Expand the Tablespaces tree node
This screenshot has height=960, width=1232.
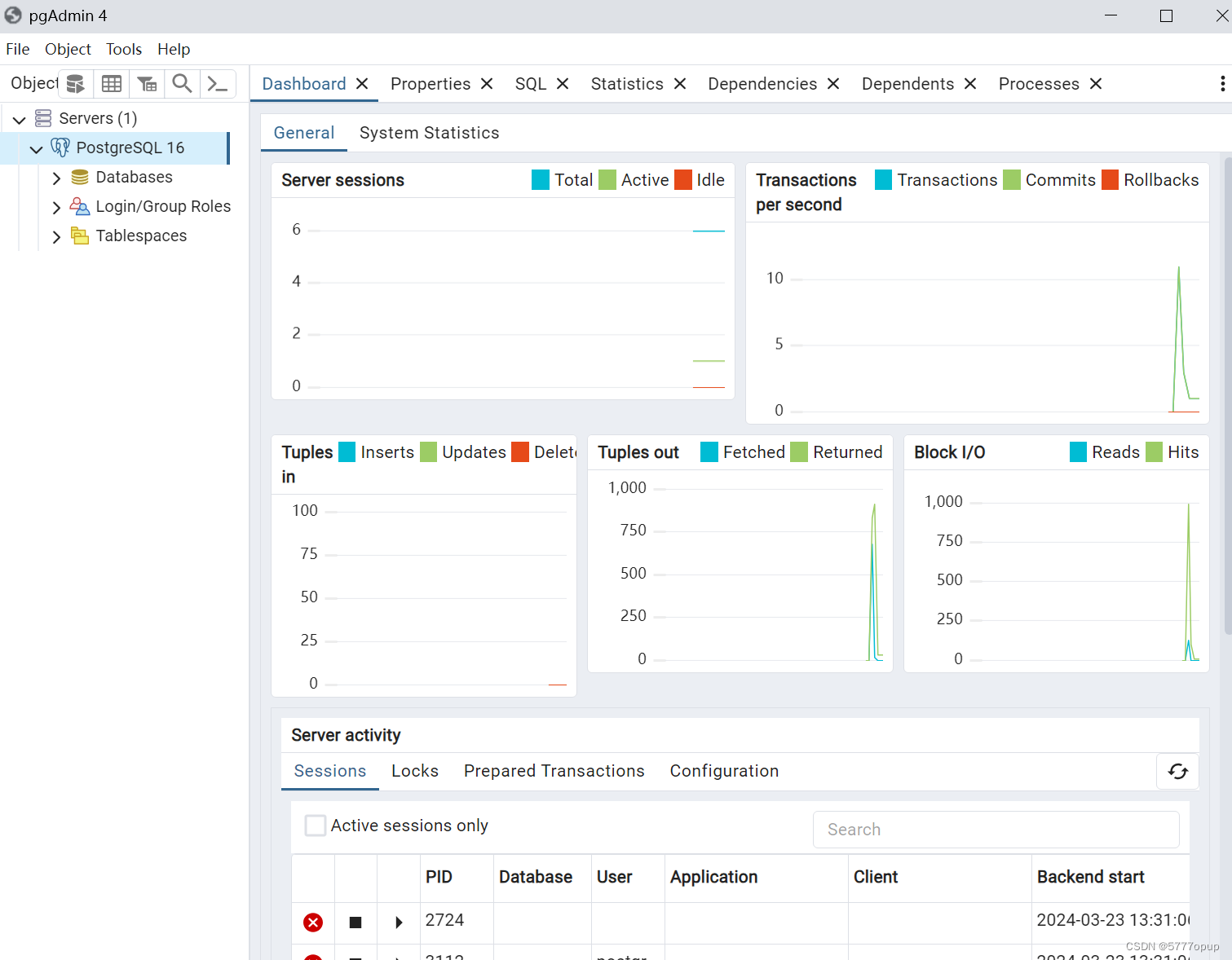pos(56,236)
